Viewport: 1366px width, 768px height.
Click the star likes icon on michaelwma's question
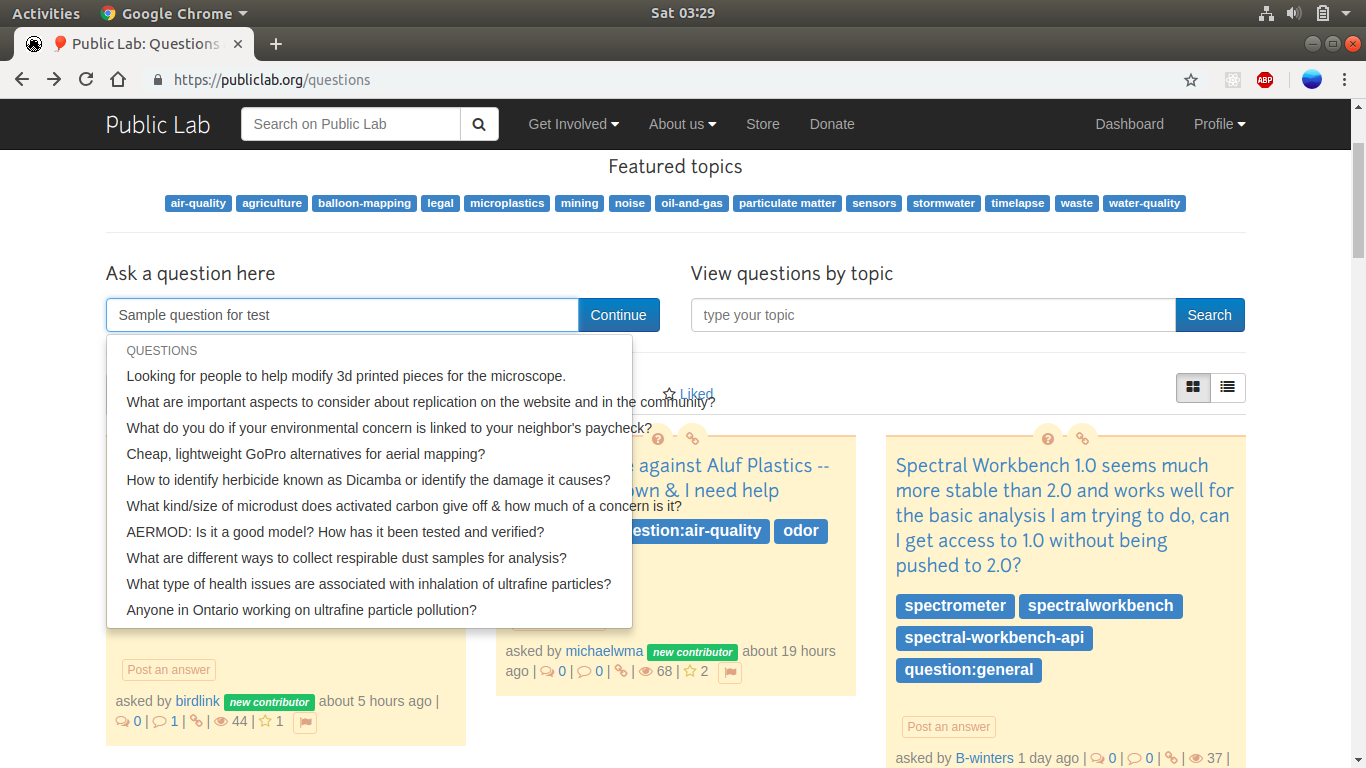(689, 672)
